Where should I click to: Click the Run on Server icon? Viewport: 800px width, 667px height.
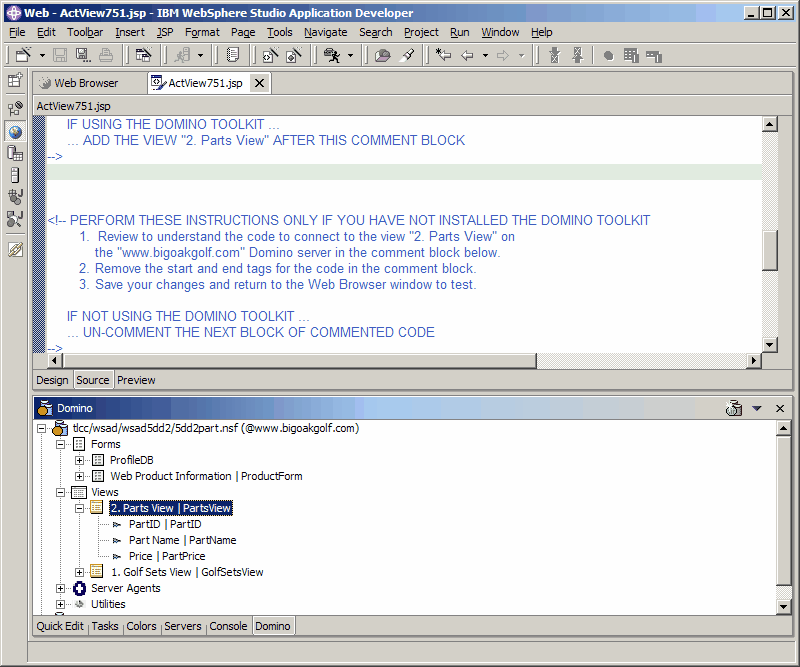pyautogui.click(x=182, y=55)
